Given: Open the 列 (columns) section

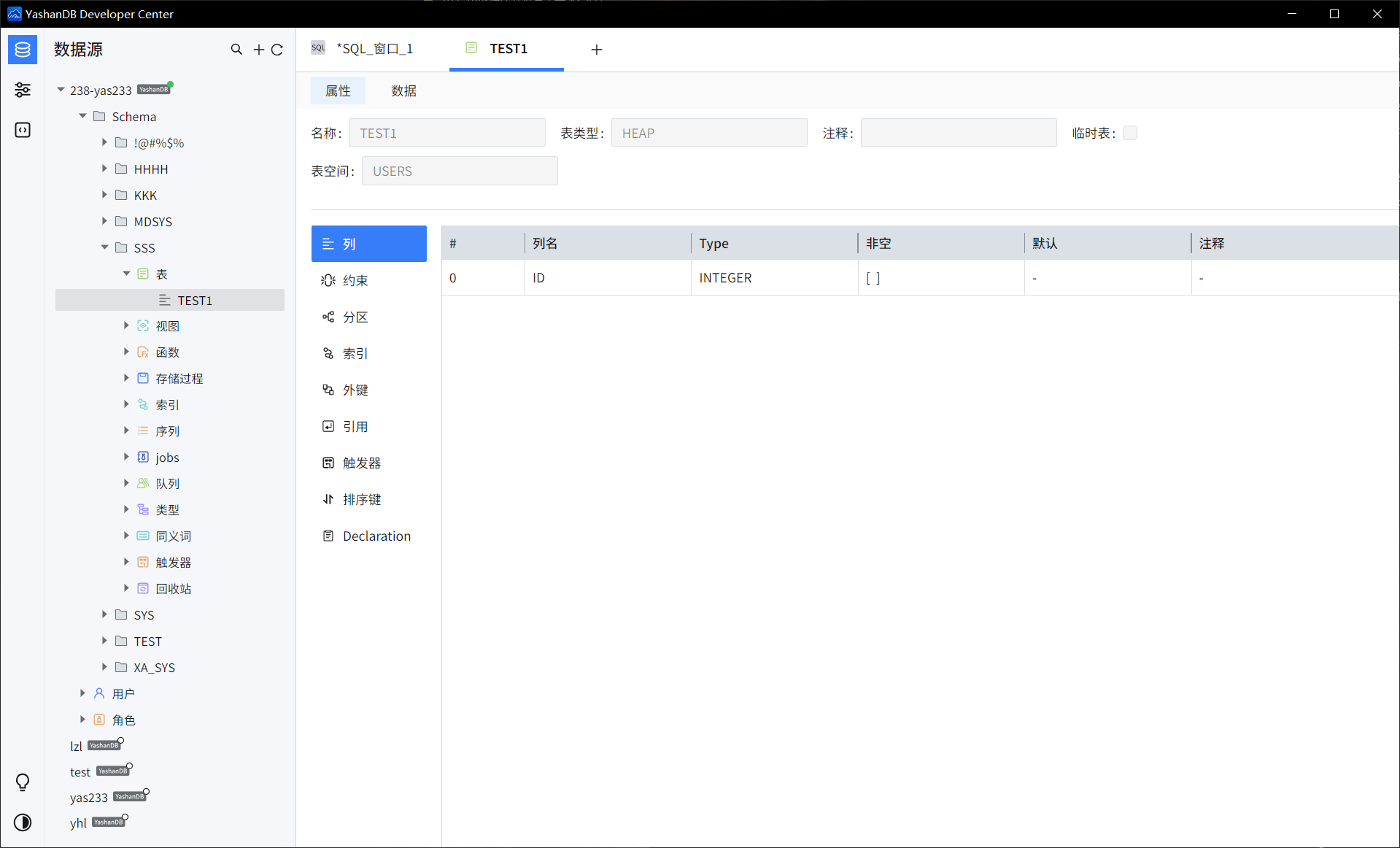Looking at the screenshot, I should (x=369, y=244).
